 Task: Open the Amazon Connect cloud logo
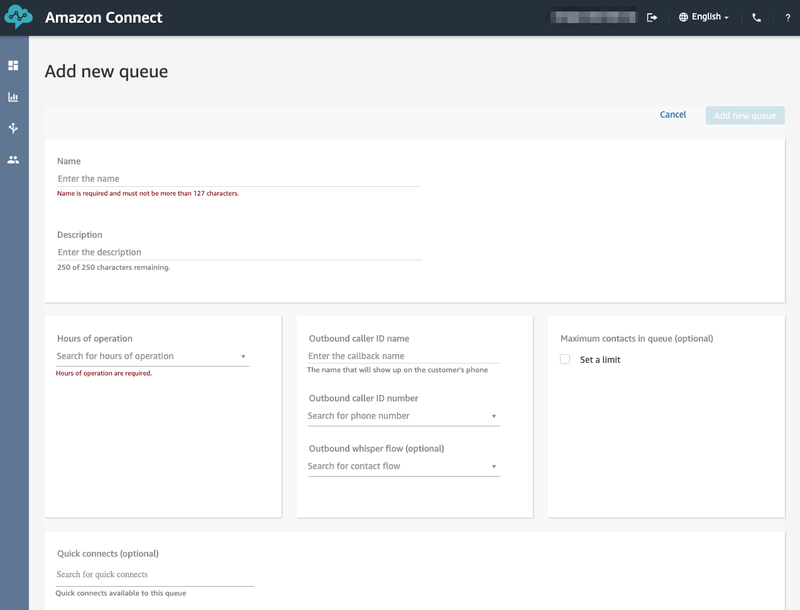pos(18,17)
